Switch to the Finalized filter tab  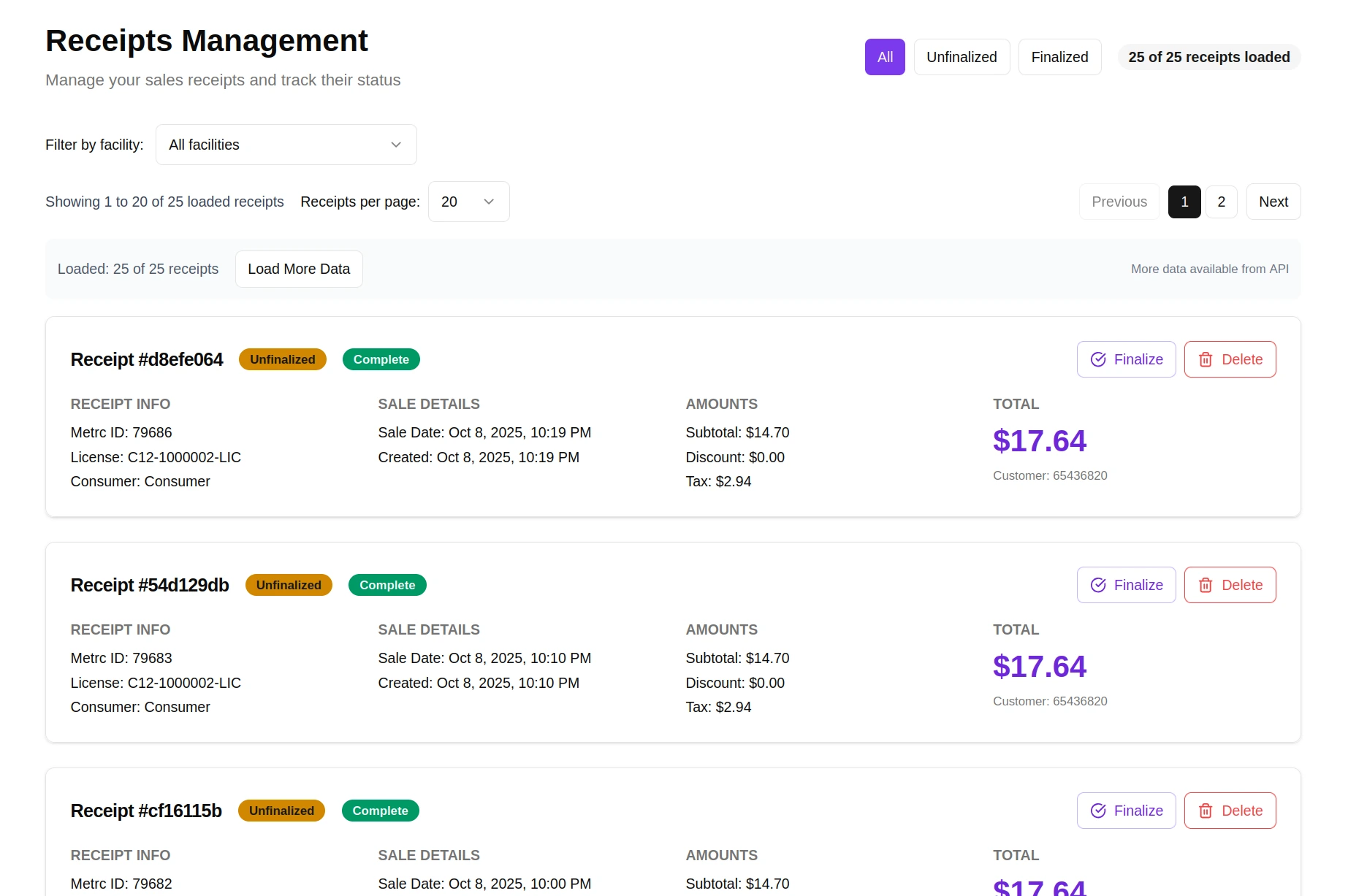tap(1059, 56)
